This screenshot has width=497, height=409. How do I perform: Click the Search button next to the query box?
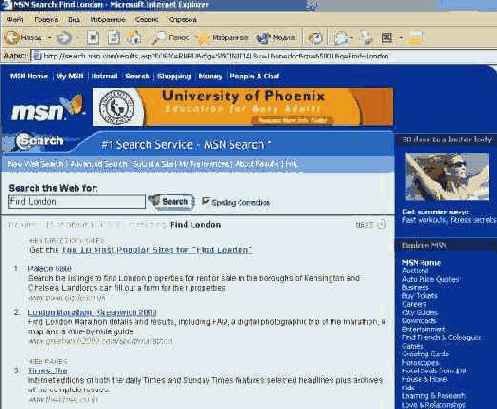click(171, 202)
